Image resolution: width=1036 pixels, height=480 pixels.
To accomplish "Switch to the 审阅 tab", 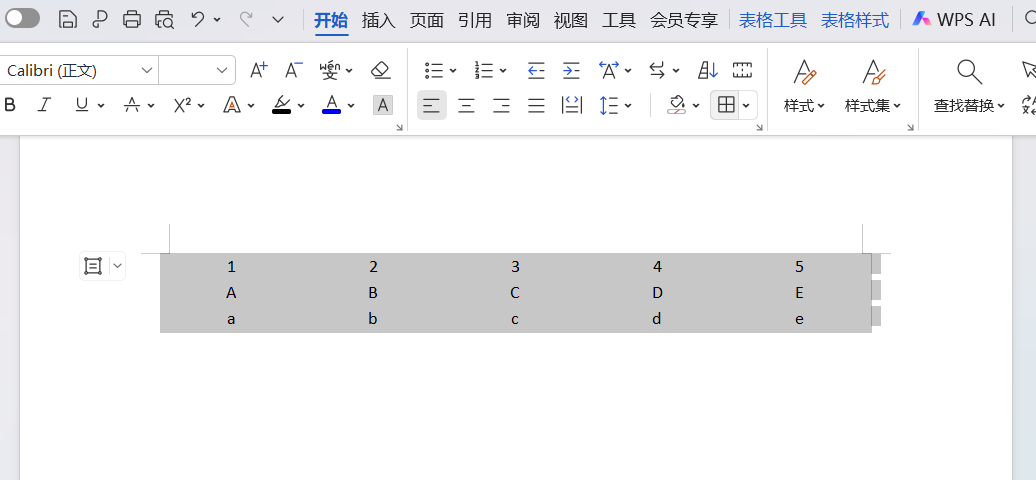I will (x=523, y=20).
